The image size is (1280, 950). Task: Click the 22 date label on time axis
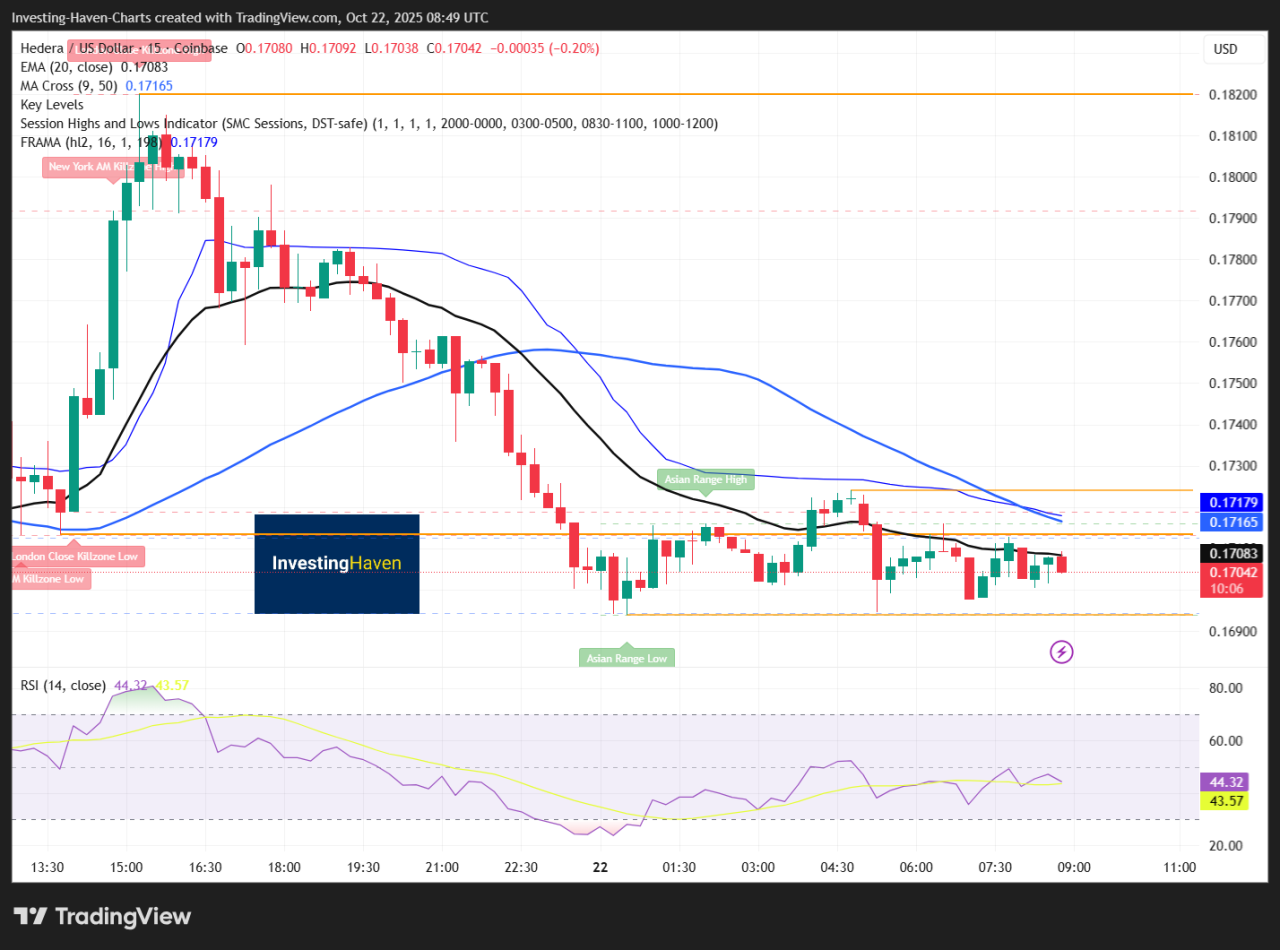[x=600, y=867]
